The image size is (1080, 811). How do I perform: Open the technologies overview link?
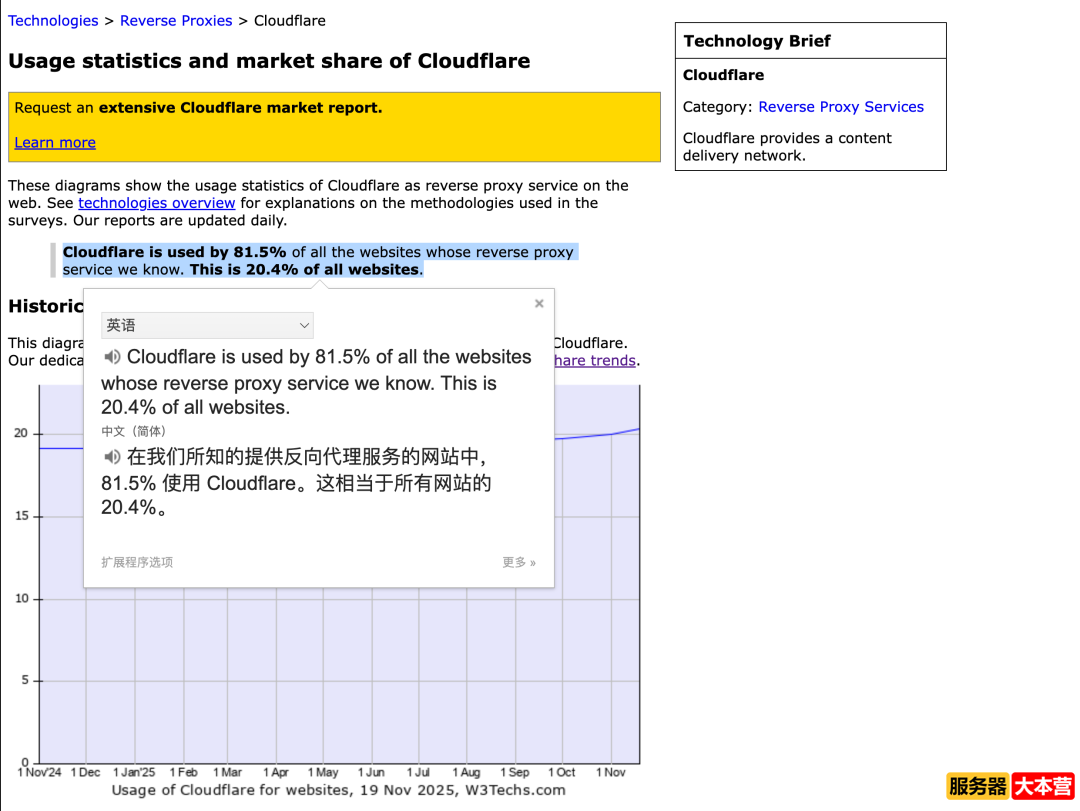coord(156,203)
